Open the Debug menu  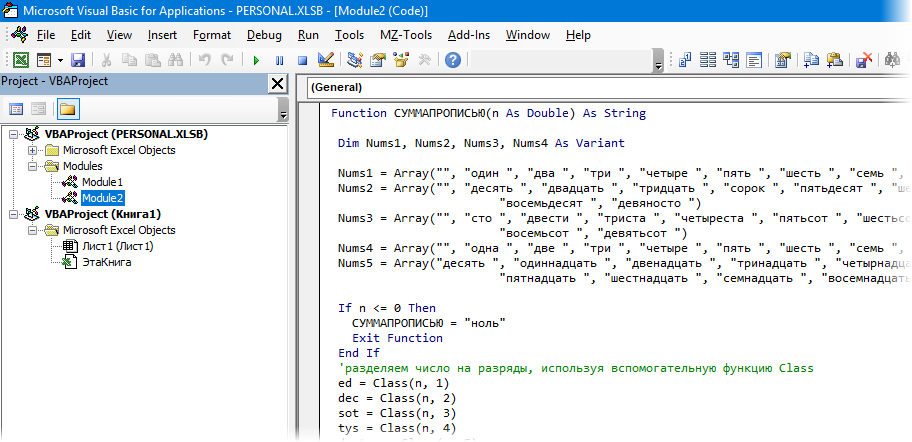(264, 35)
